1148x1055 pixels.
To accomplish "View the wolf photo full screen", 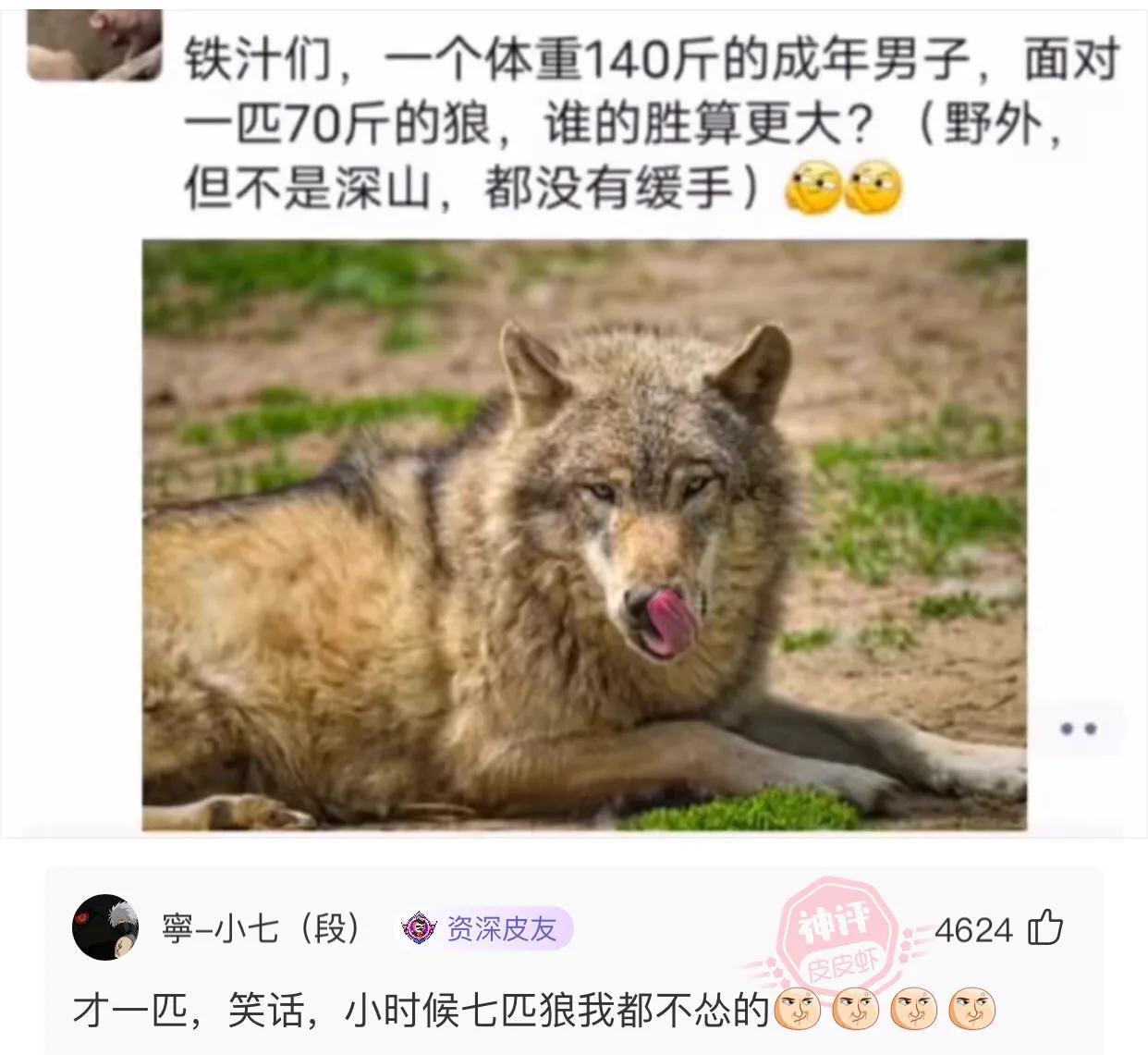I will 584,534.
